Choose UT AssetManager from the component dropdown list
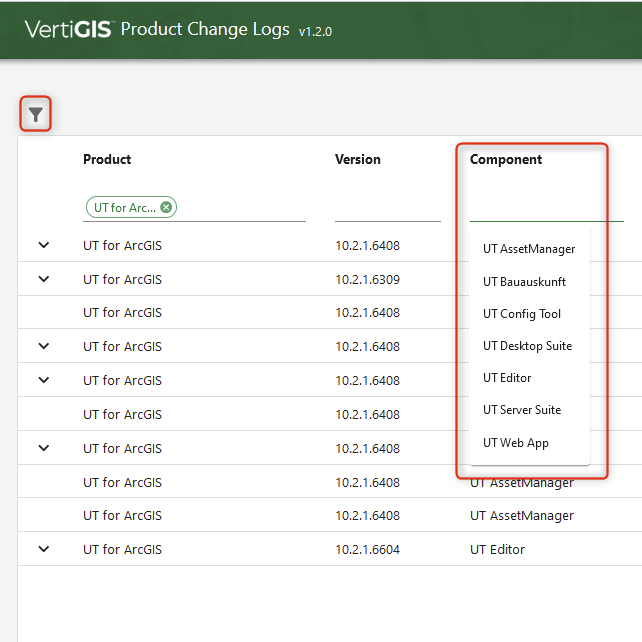 [x=529, y=249]
